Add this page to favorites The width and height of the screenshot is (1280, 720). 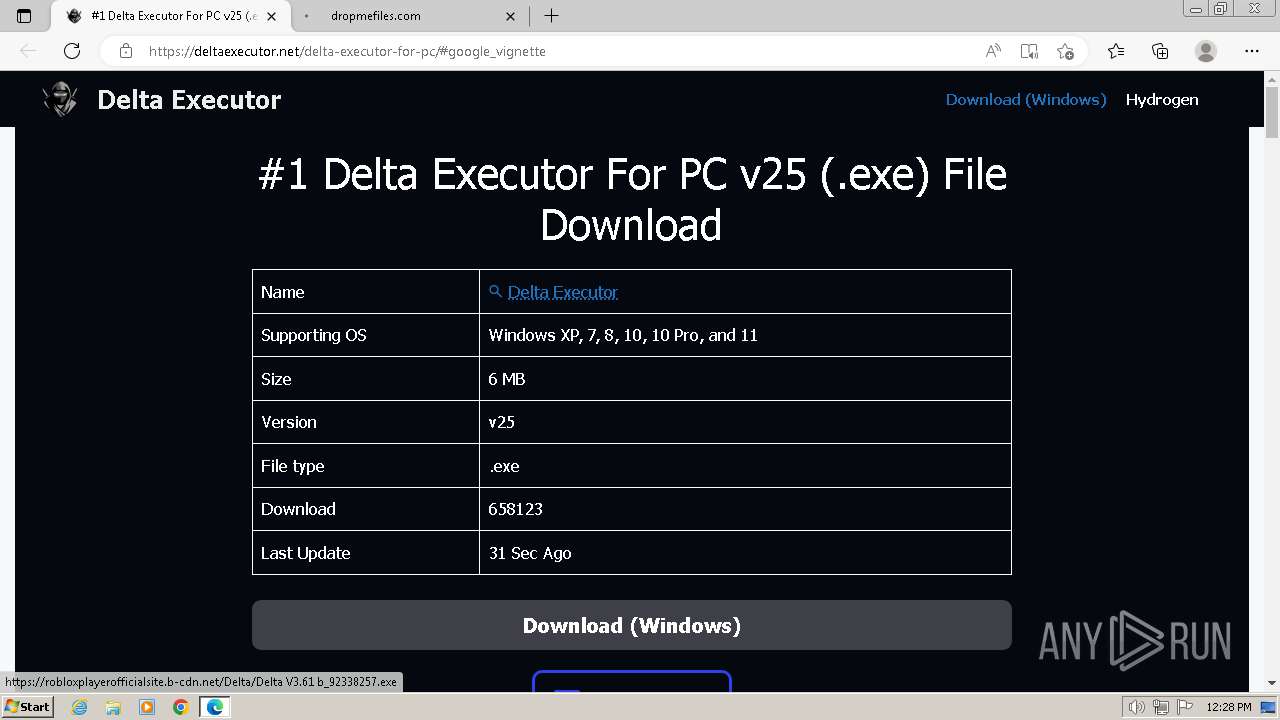[x=1065, y=51]
